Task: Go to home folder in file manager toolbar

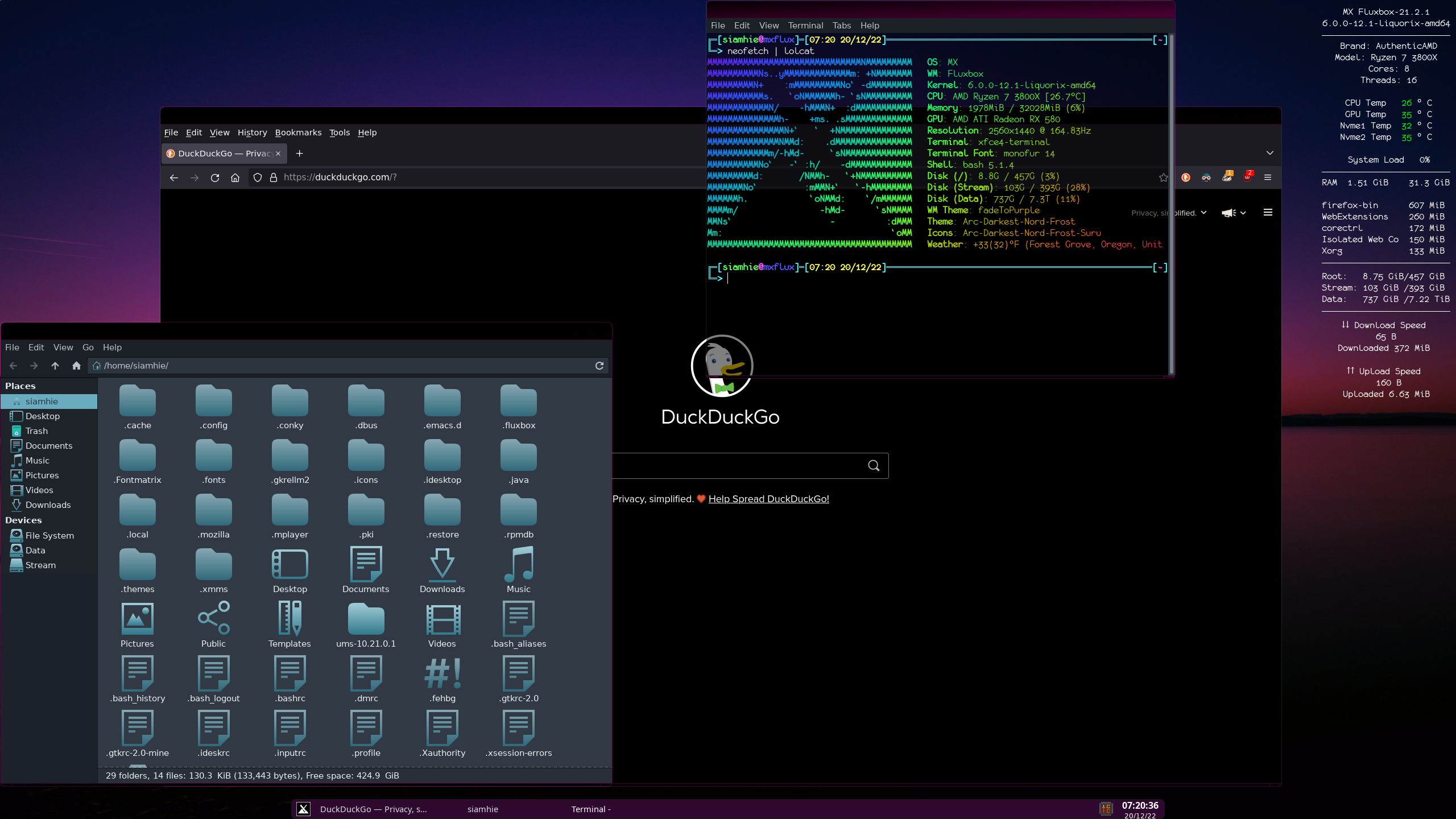Action: pyautogui.click(x=76, y=366)
